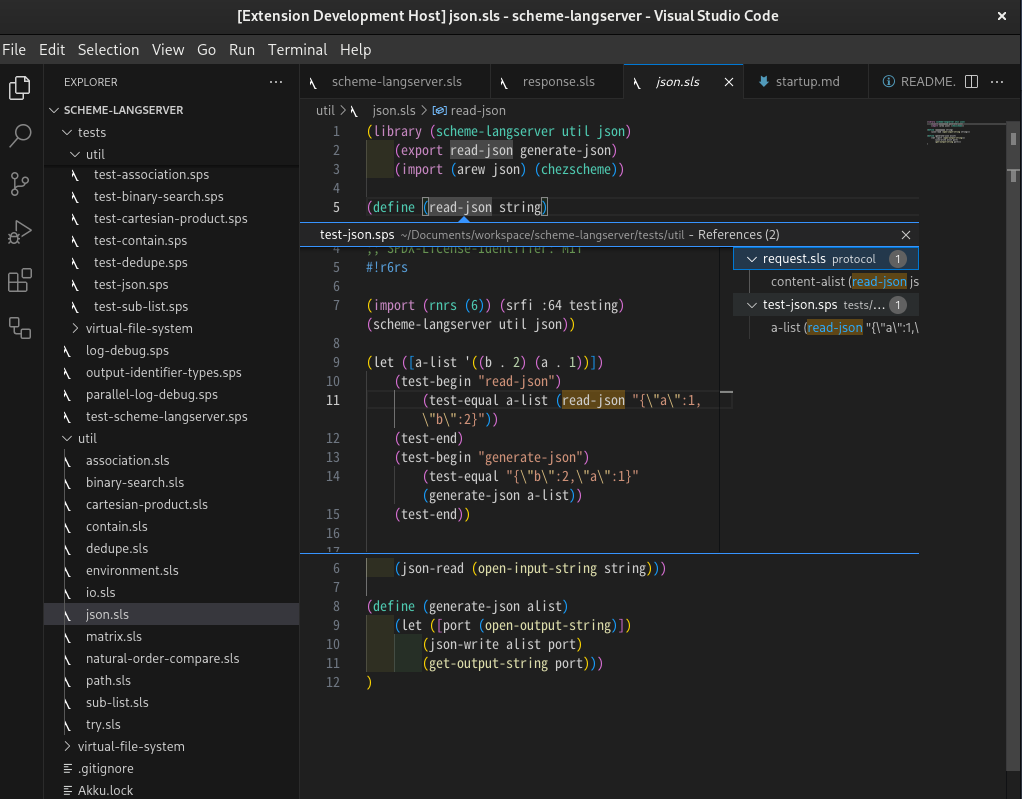Click the response.sls tab lambda icon
Screen dimensions: 1022x799
pos(504,83)
